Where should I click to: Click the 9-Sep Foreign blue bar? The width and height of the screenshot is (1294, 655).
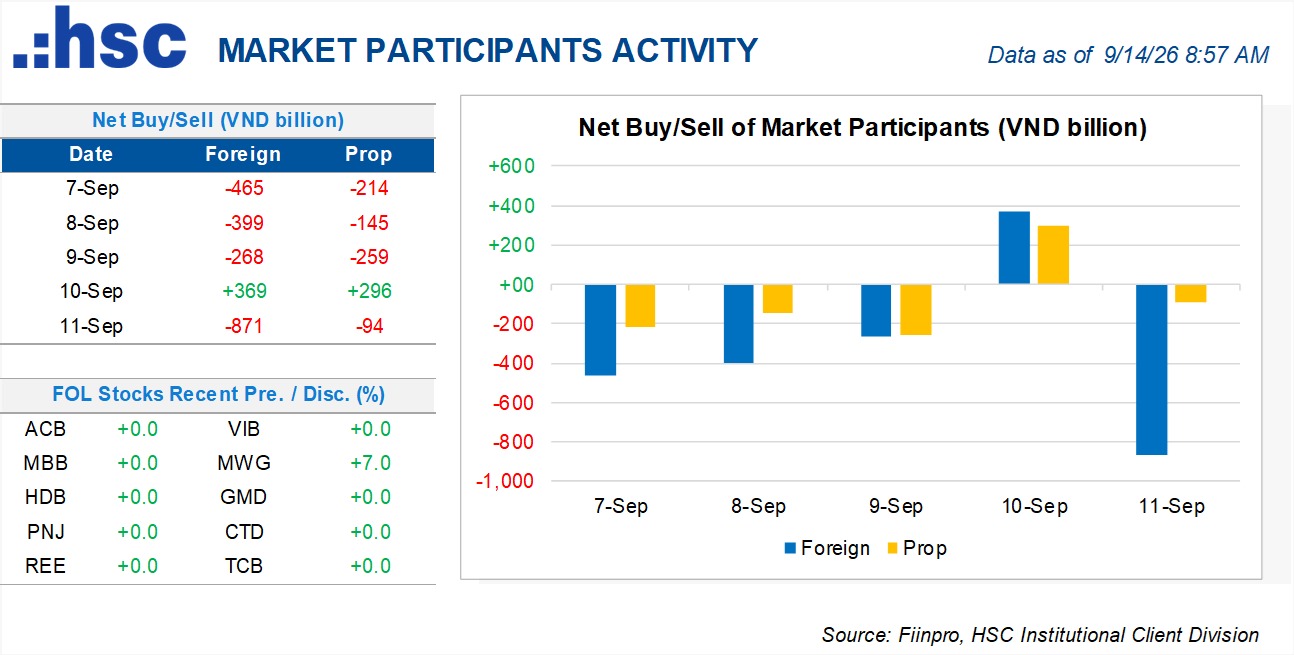pos(875,311)
